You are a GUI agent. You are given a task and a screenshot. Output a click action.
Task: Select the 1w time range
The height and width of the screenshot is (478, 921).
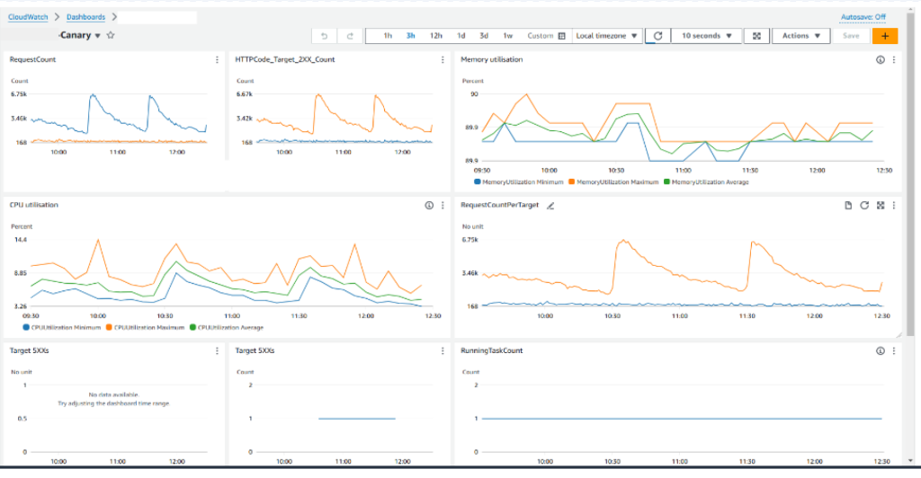click(508, 36)
